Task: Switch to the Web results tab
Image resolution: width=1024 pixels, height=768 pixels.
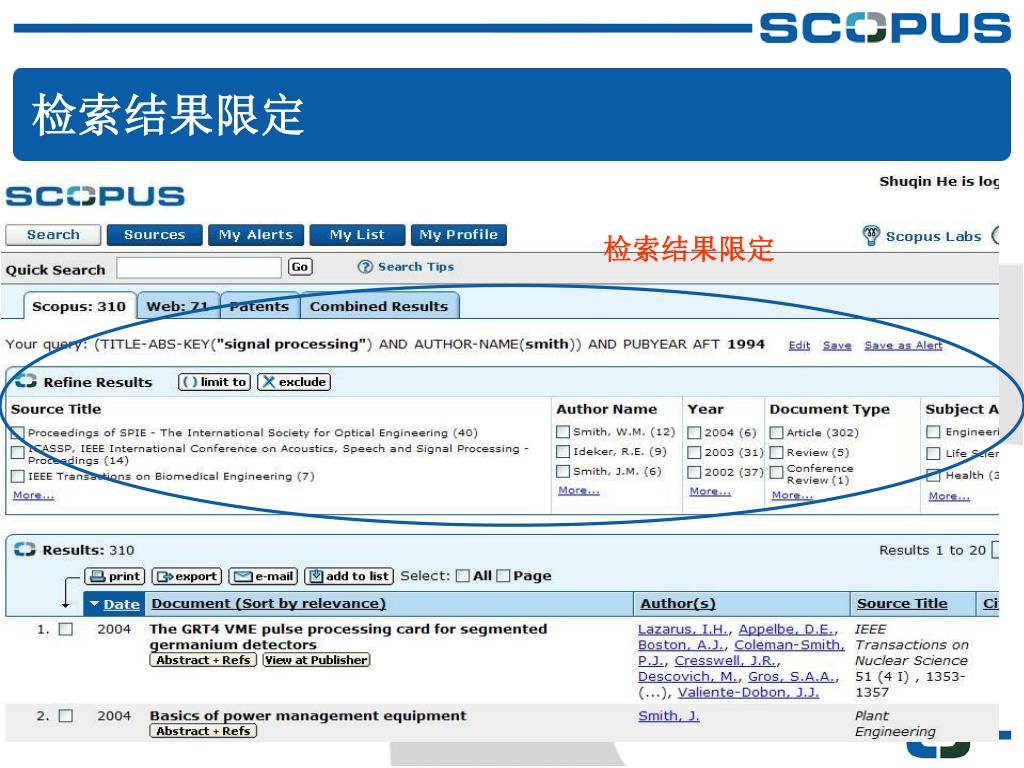Action: tap(178, 306)
